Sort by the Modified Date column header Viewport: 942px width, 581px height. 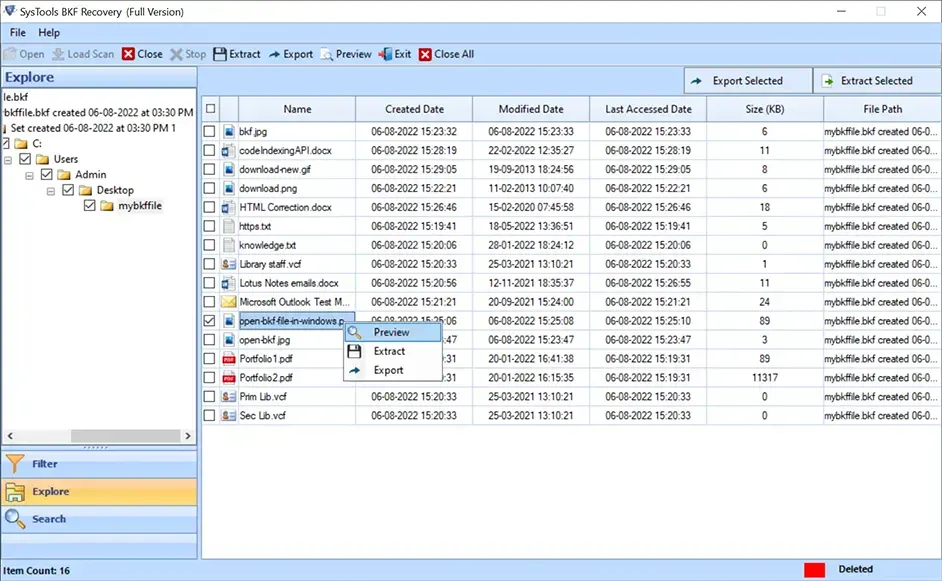coord(531,109)
